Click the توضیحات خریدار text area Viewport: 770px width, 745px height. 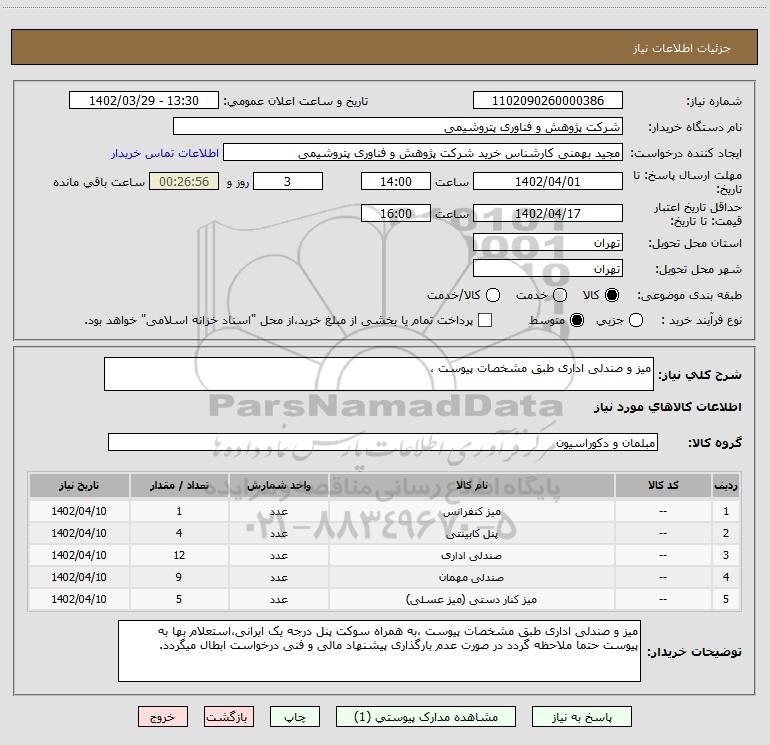click(379, 651)
